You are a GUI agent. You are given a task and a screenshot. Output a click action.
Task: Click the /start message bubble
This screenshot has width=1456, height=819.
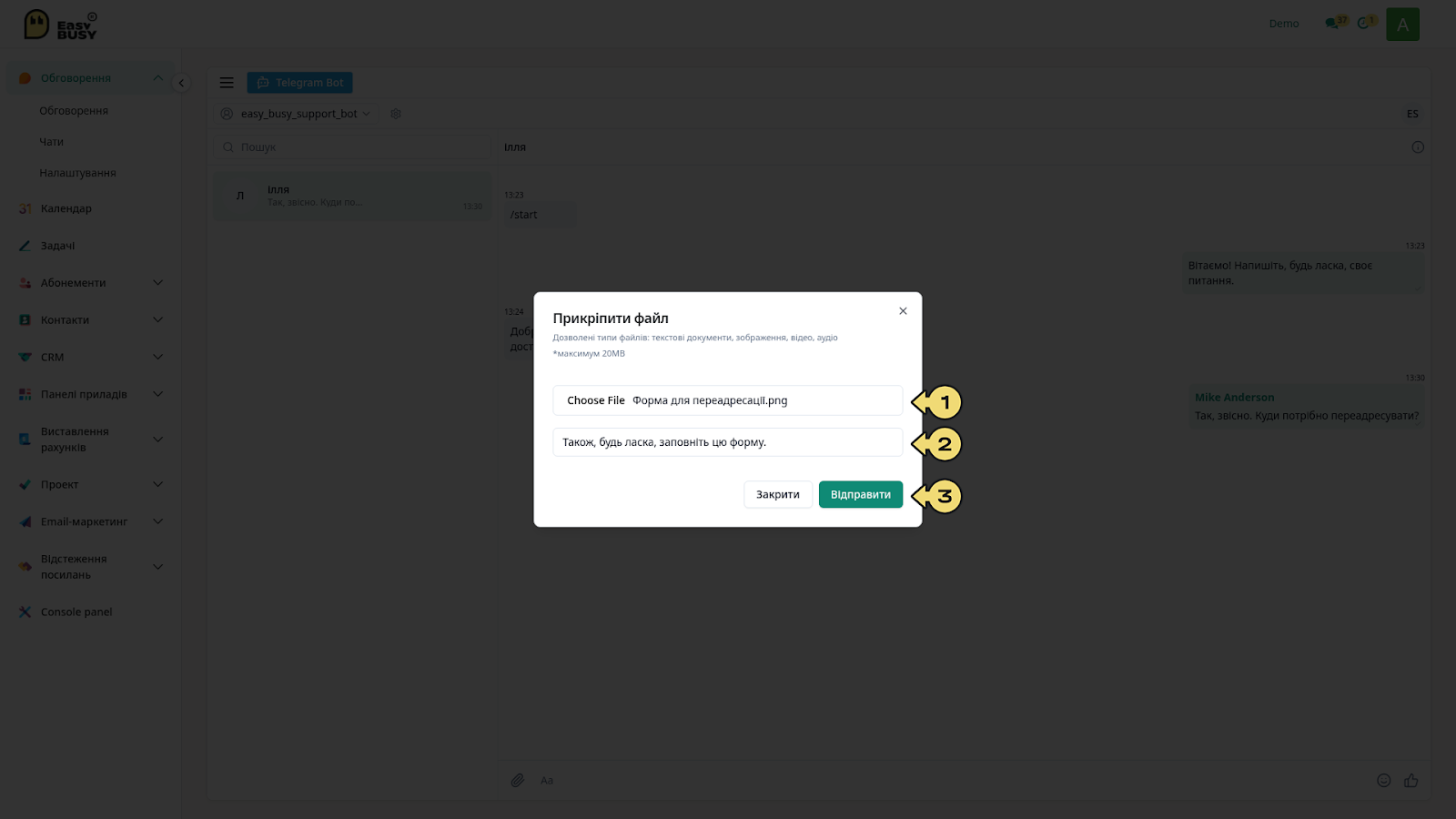540,215
